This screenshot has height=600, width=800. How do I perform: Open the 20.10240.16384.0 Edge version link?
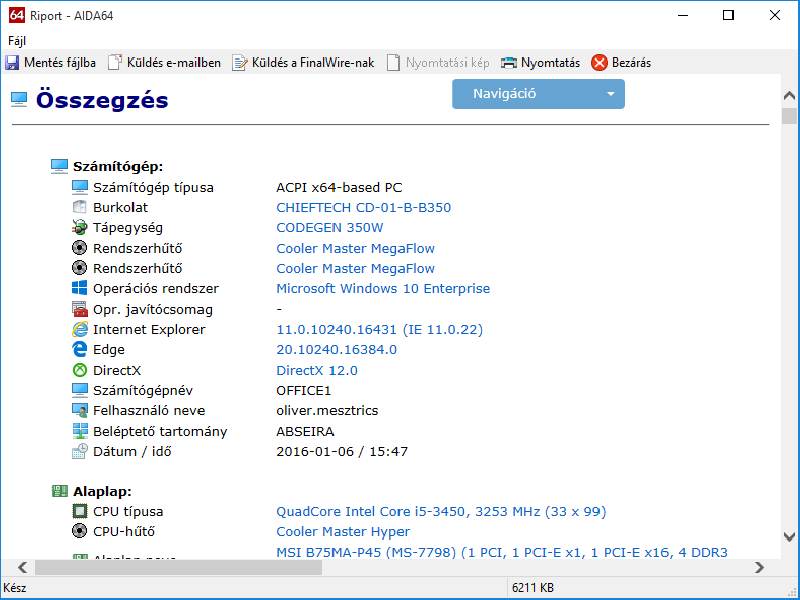336,349
